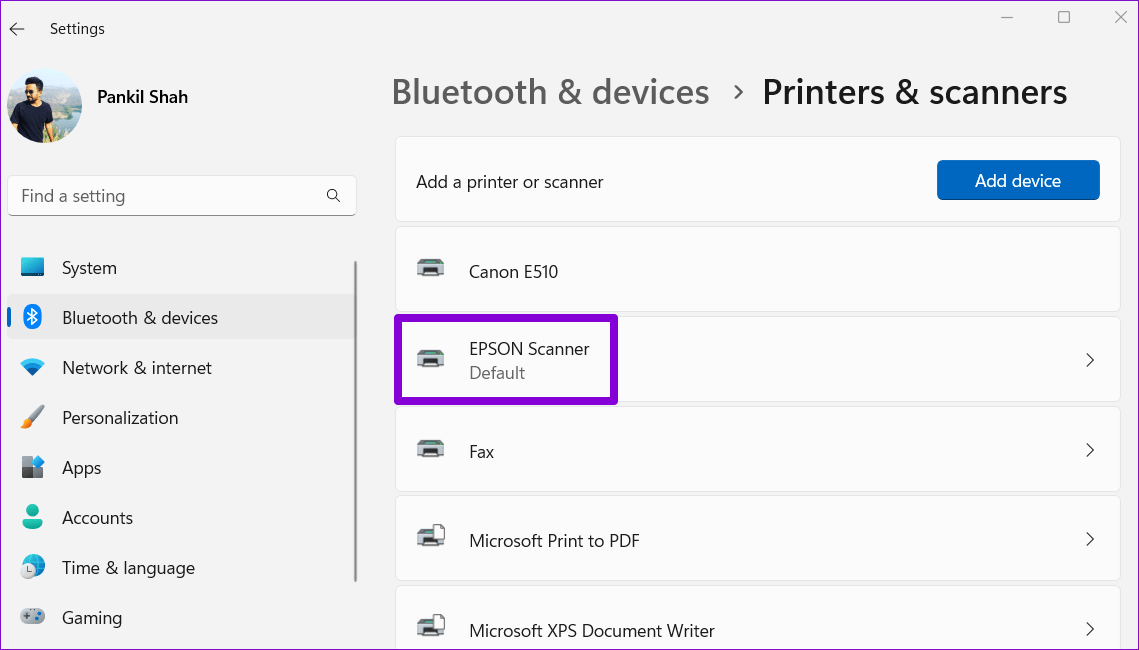
Task: Click the Bluetooth icon in sidebar
Action: 33,317
